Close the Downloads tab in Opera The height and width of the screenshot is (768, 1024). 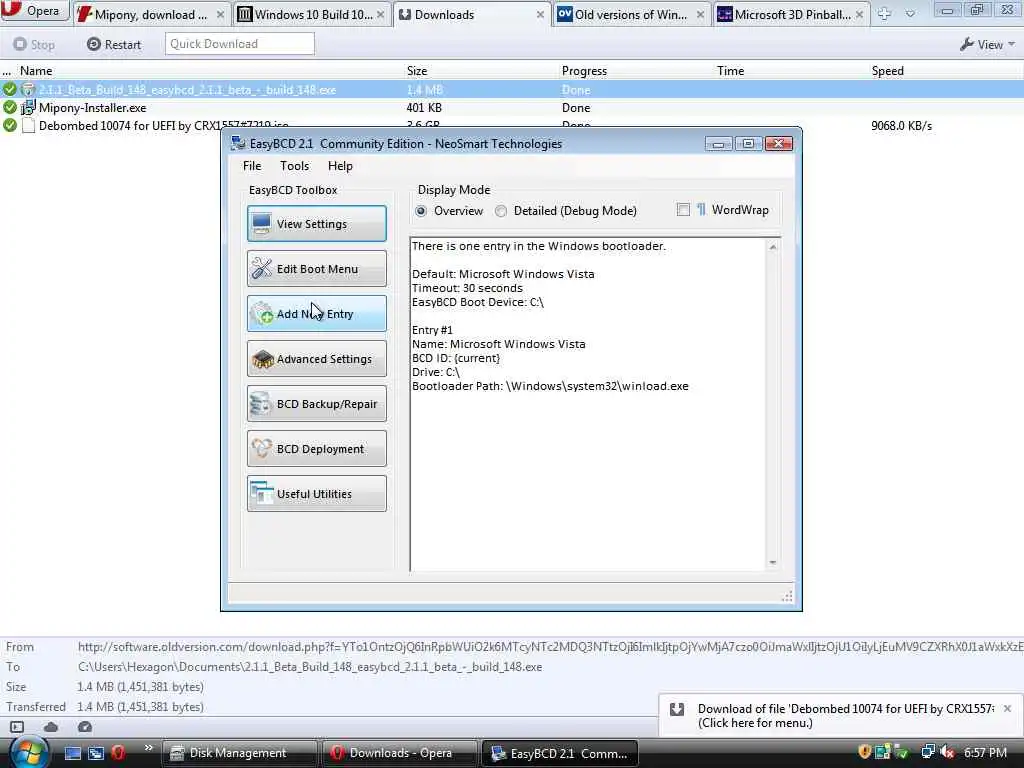point(540,14)
